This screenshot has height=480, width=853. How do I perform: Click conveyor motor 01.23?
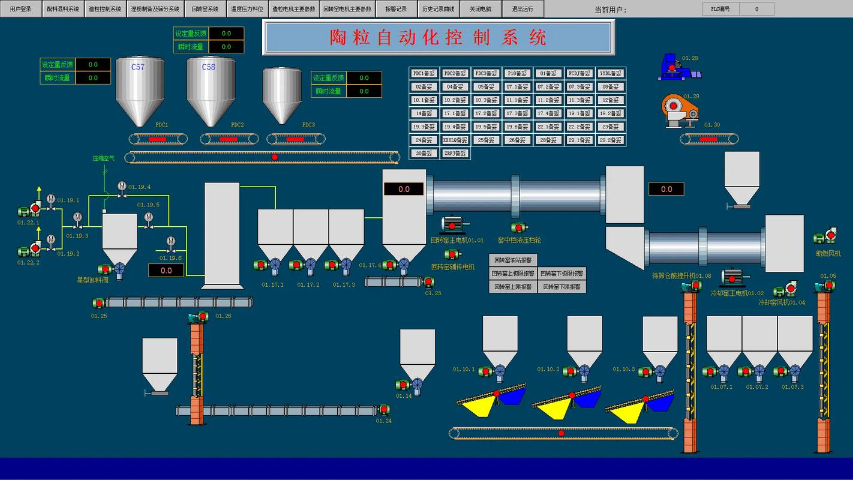point(429,282)
